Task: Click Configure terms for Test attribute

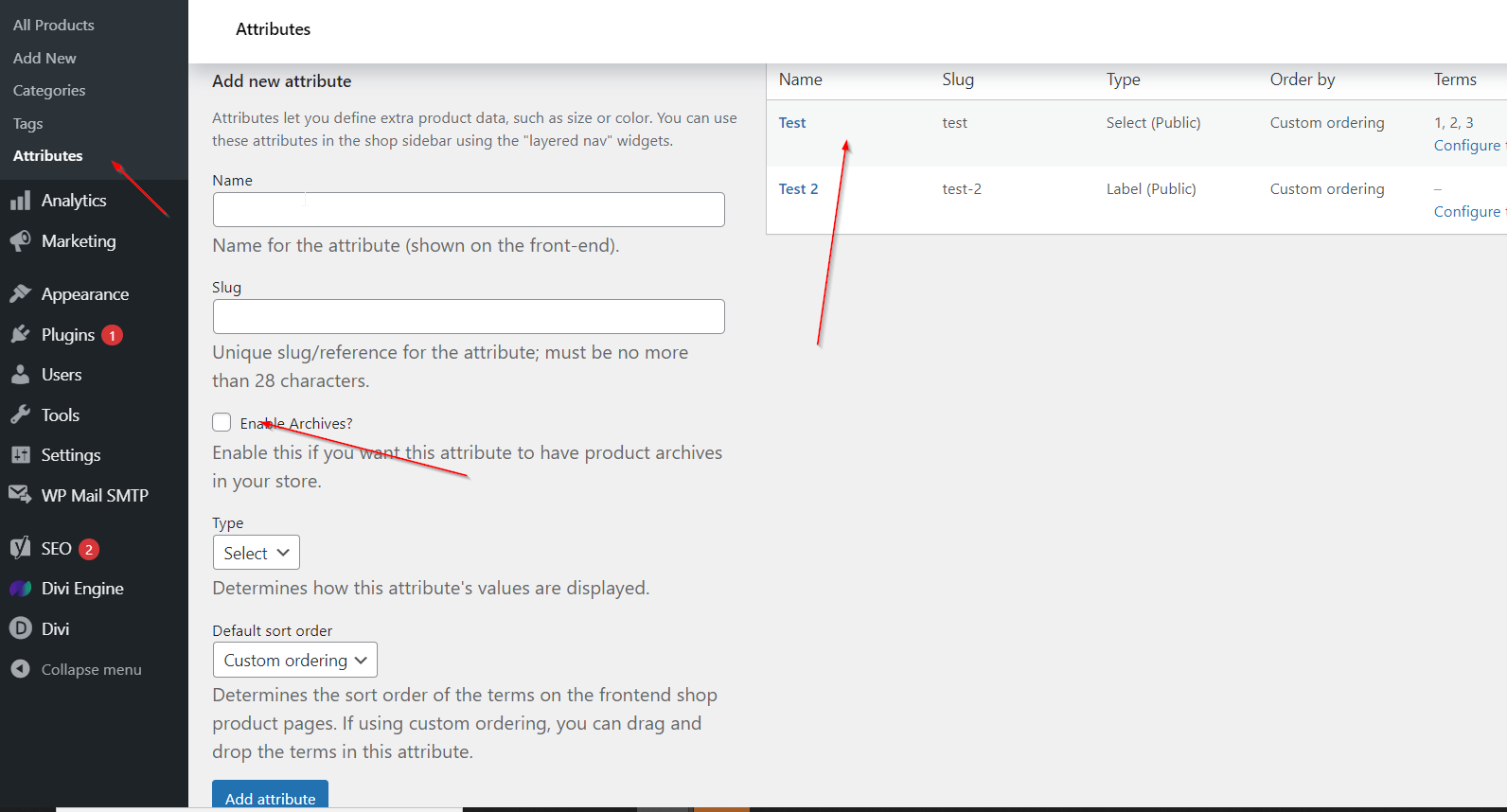Action: (x=1466, y=146)
